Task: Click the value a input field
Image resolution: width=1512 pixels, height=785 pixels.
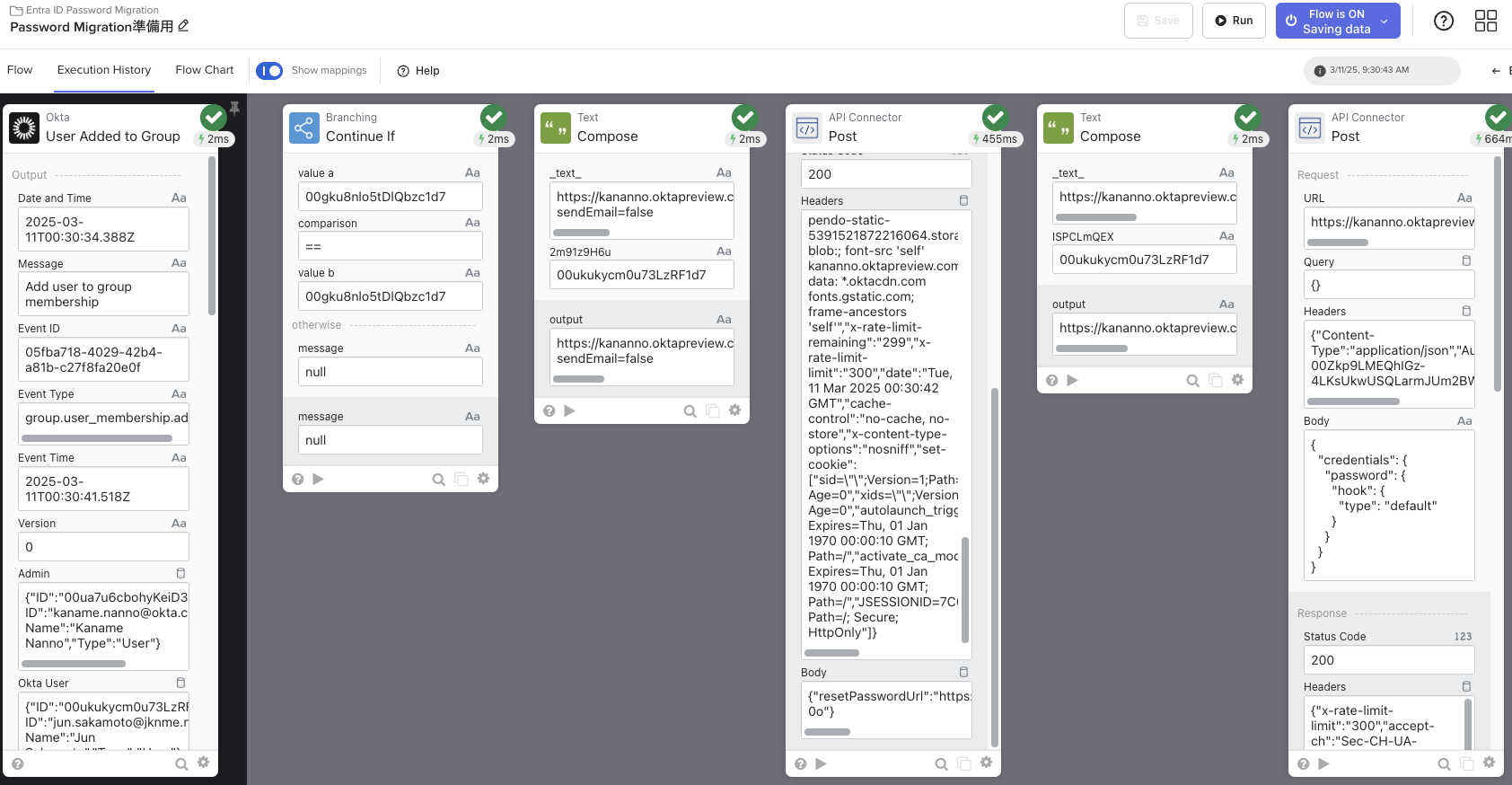Action: (x=390, y=197)
